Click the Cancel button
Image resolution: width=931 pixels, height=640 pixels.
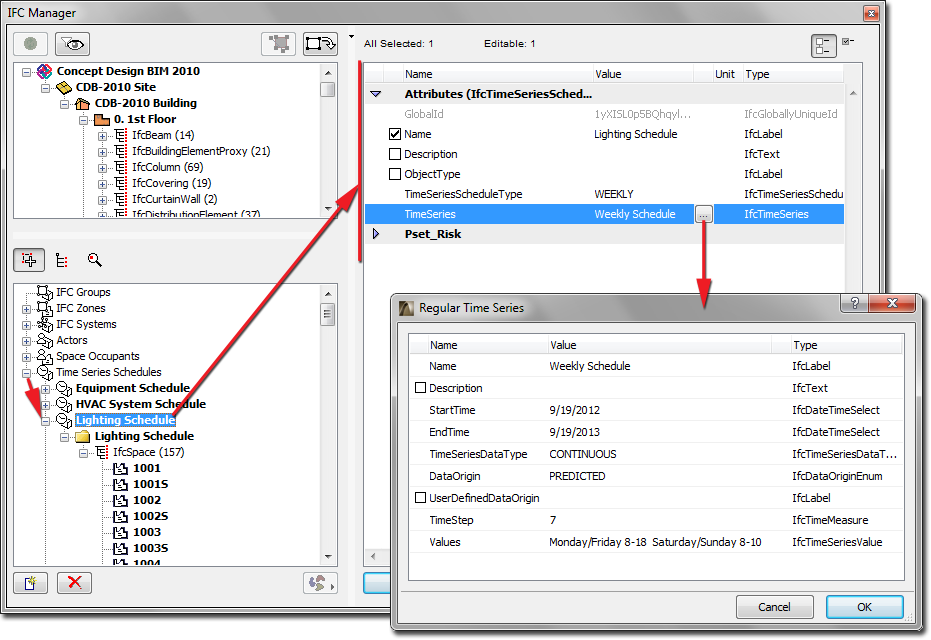pyautogui.click(x=774, y=607)
